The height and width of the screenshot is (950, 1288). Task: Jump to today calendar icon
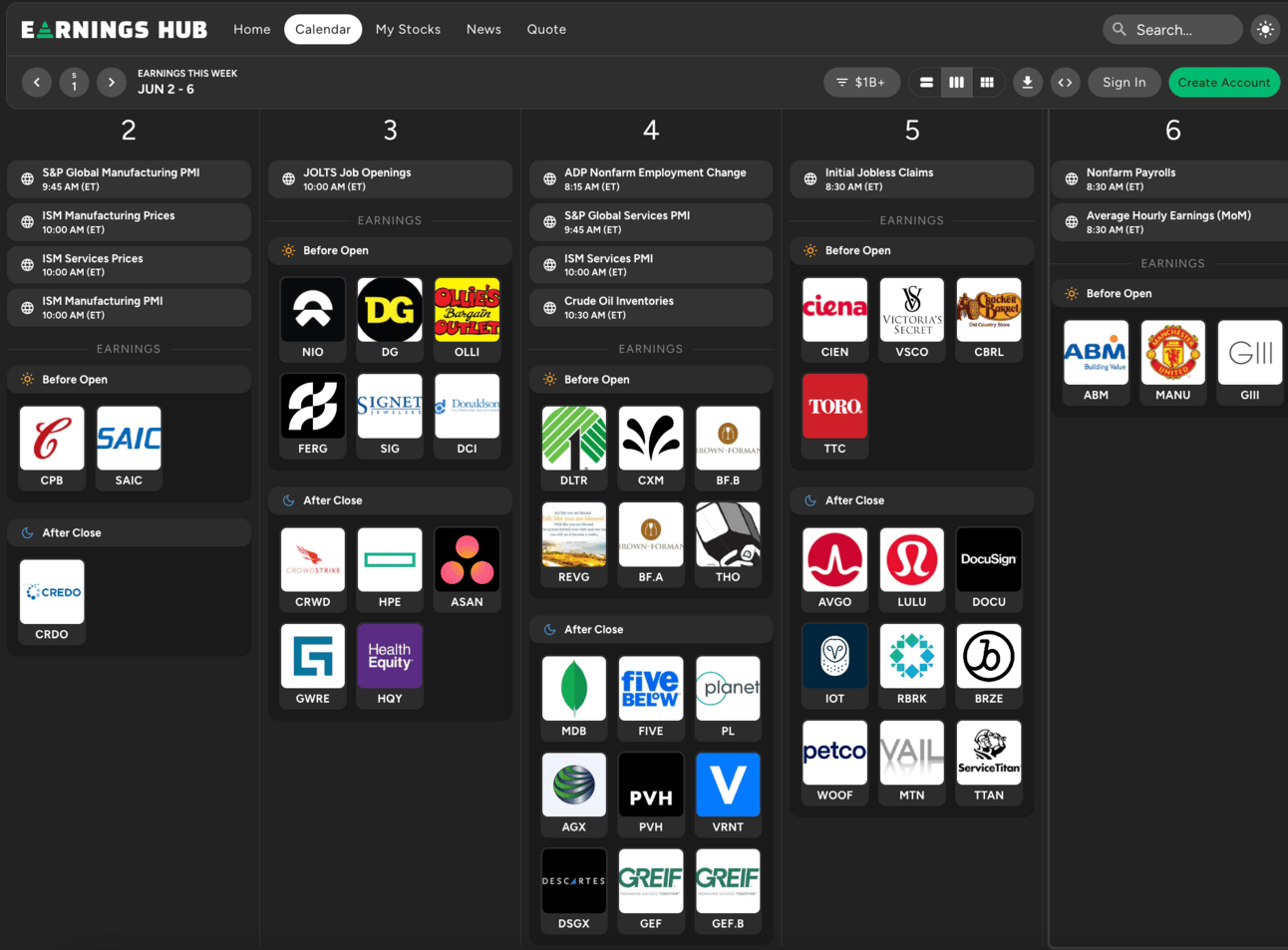tap(74, 82)
